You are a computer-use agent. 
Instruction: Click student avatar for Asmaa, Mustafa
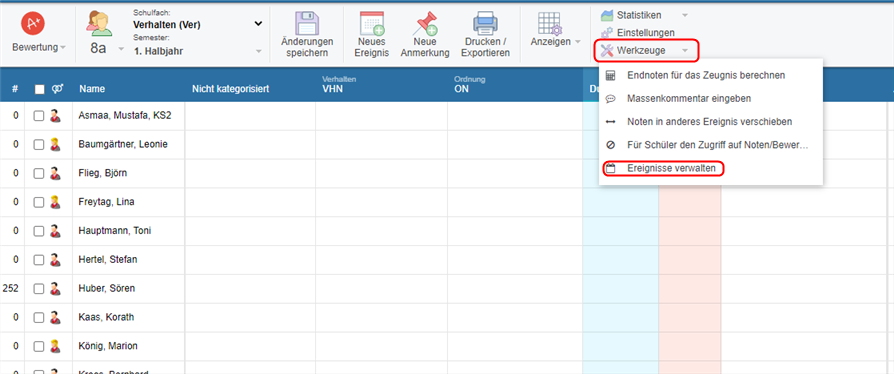pos(55,116)
